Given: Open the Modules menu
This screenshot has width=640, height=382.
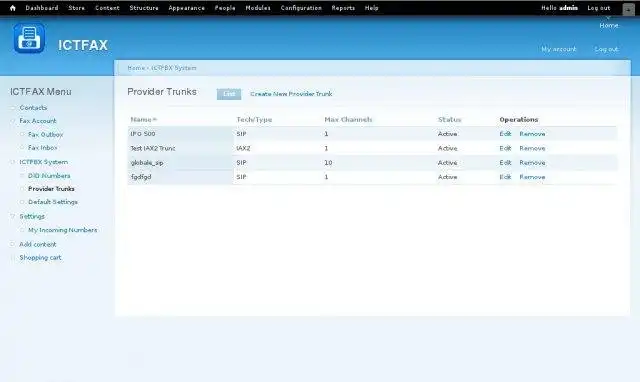Looking at the screenshot, I should click(258, 8).
